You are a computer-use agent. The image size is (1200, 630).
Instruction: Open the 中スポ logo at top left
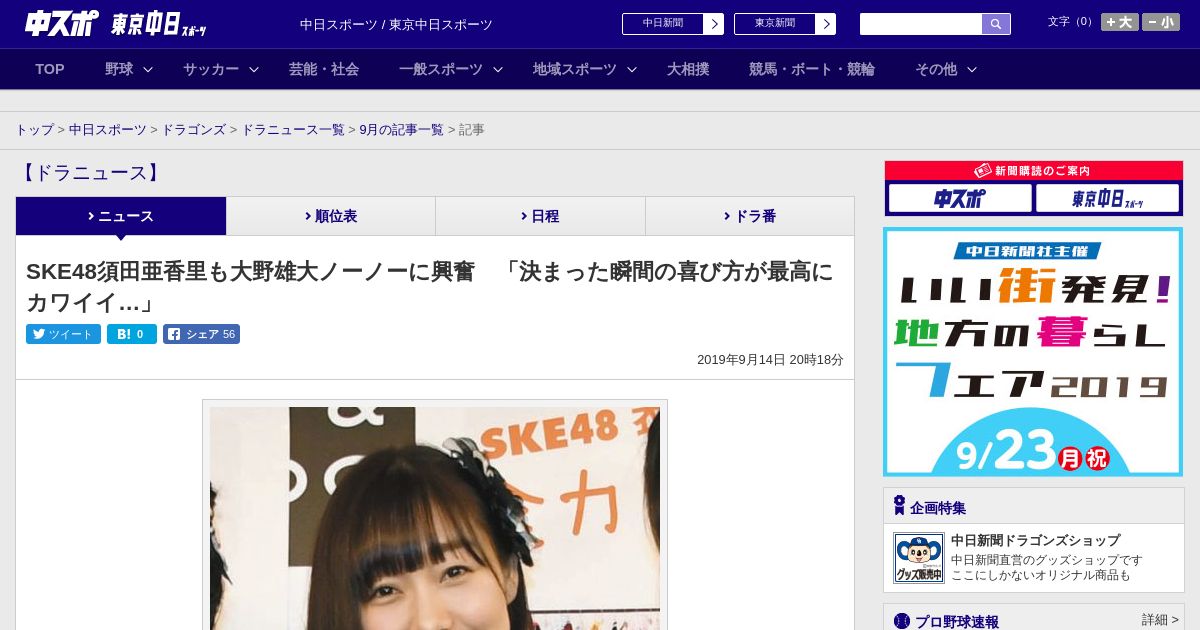point(62,23)
